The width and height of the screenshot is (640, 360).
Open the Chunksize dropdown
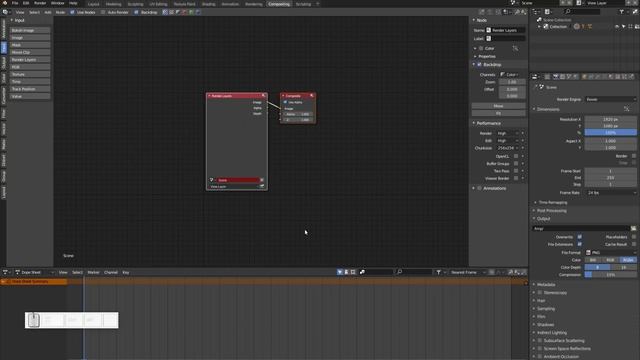coord(507,148)
